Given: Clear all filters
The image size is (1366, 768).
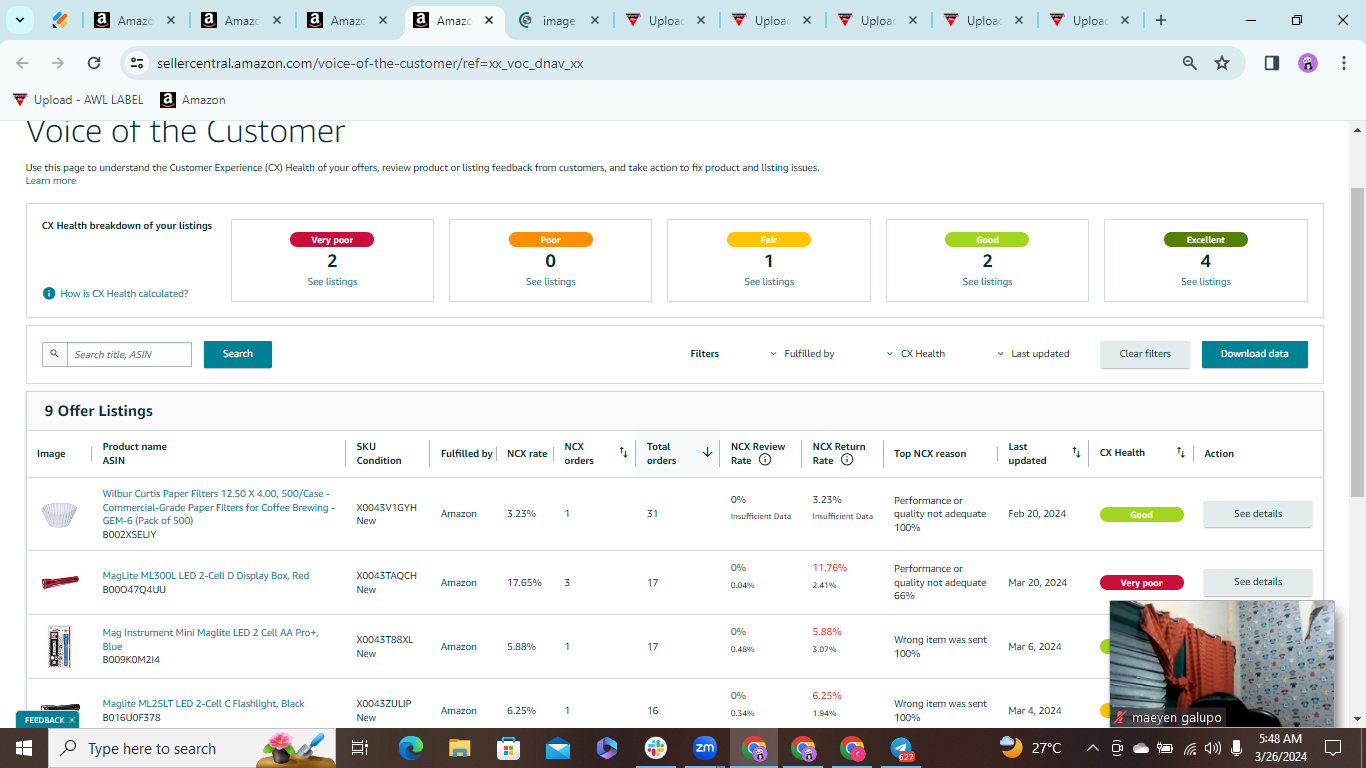Looking at the screenshot, I should tap(1145, 354).
